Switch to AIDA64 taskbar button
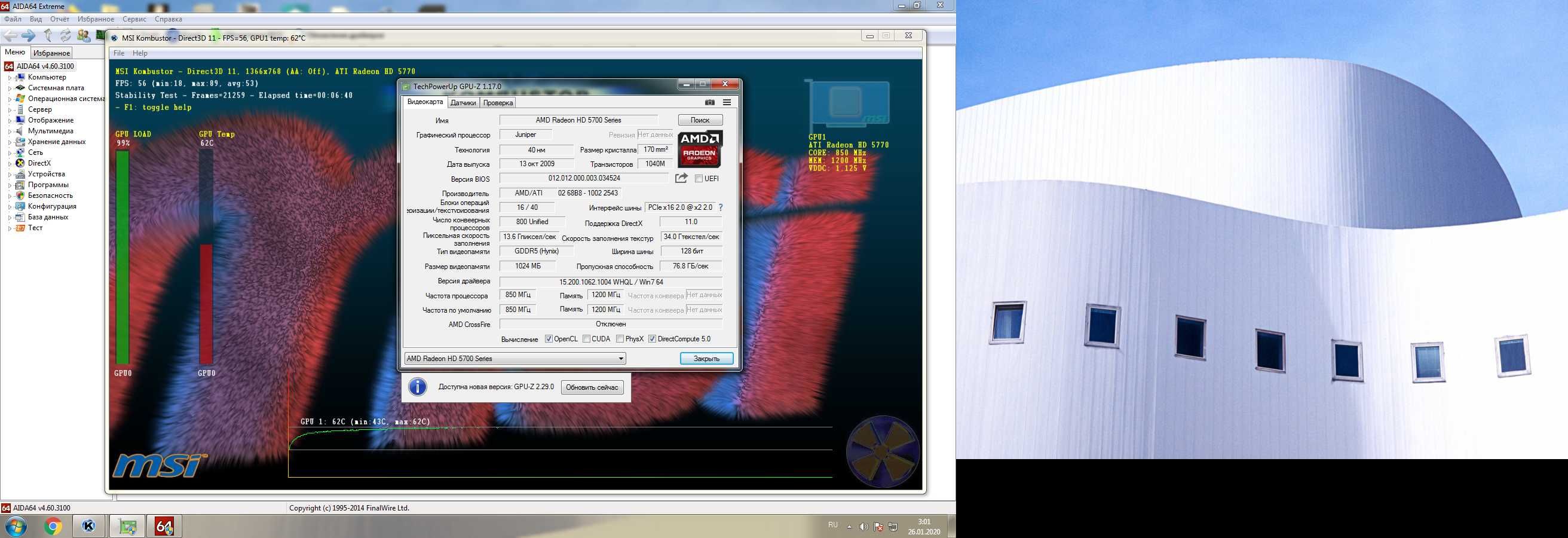Image resolution: width=1568 pixels, height=538 pixels. 164,527
